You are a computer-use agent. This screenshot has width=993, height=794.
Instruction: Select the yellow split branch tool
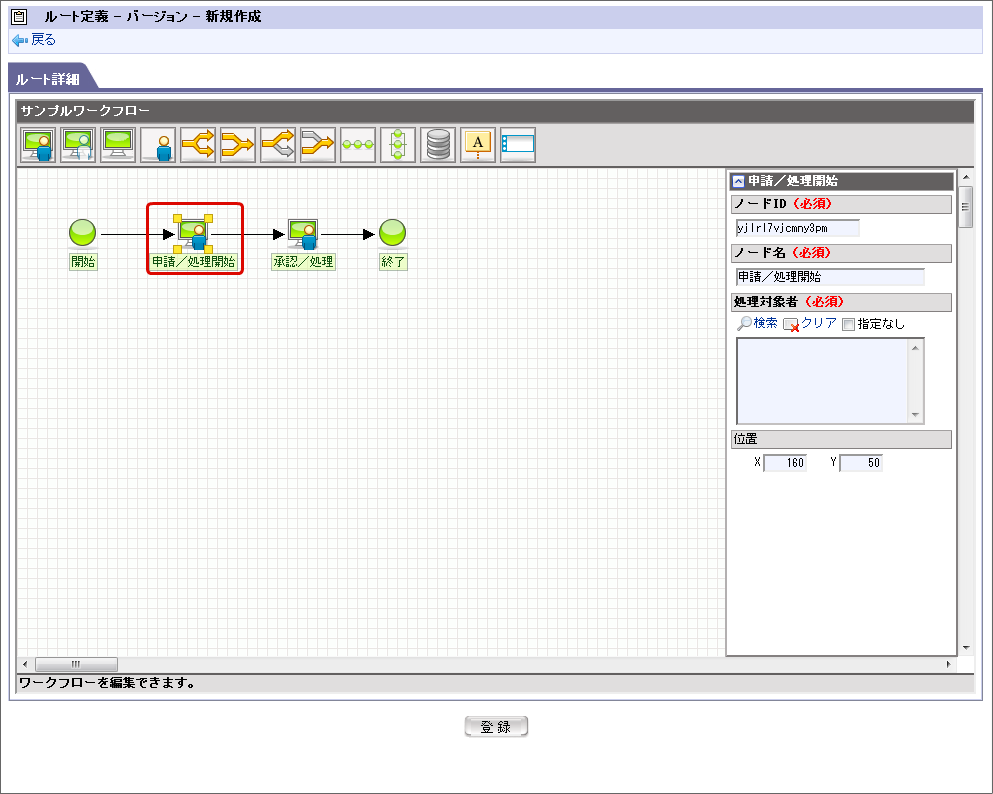(198, 145)
